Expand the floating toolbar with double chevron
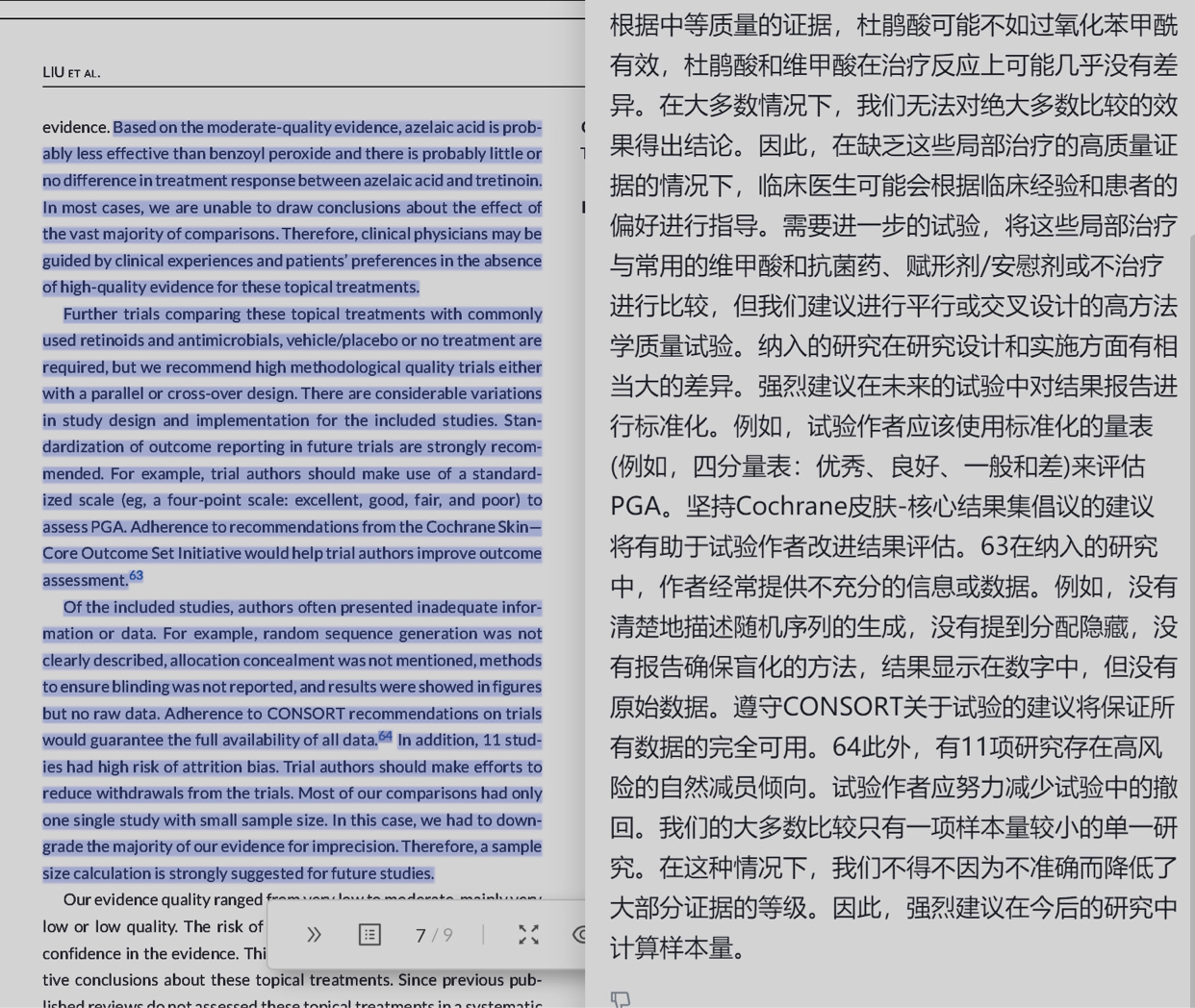The image size is (1195, 1008). click(314, 935)
